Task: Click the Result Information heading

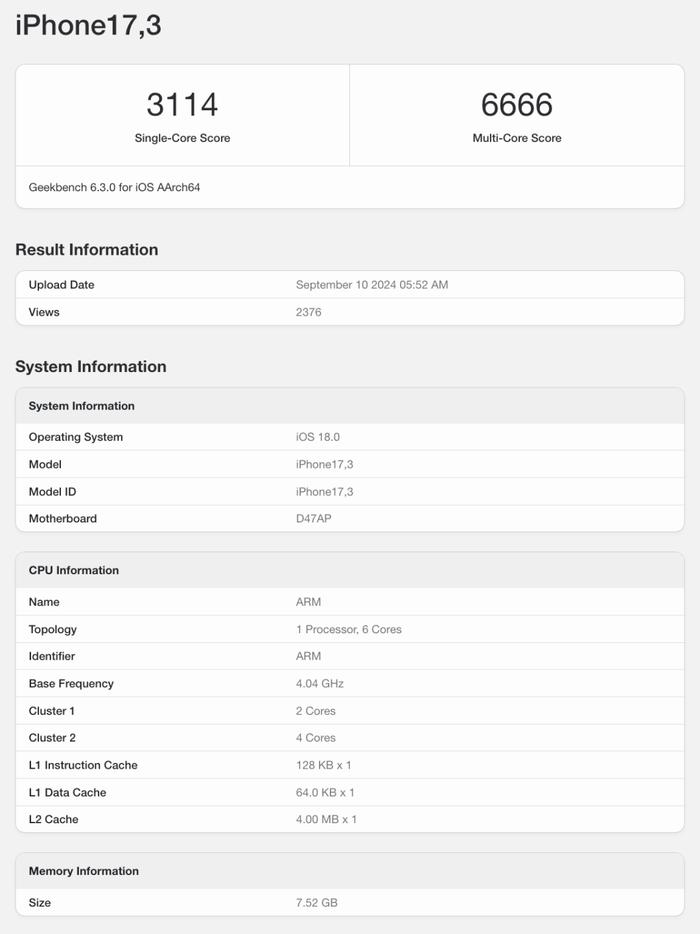Action: pos(87,250)
